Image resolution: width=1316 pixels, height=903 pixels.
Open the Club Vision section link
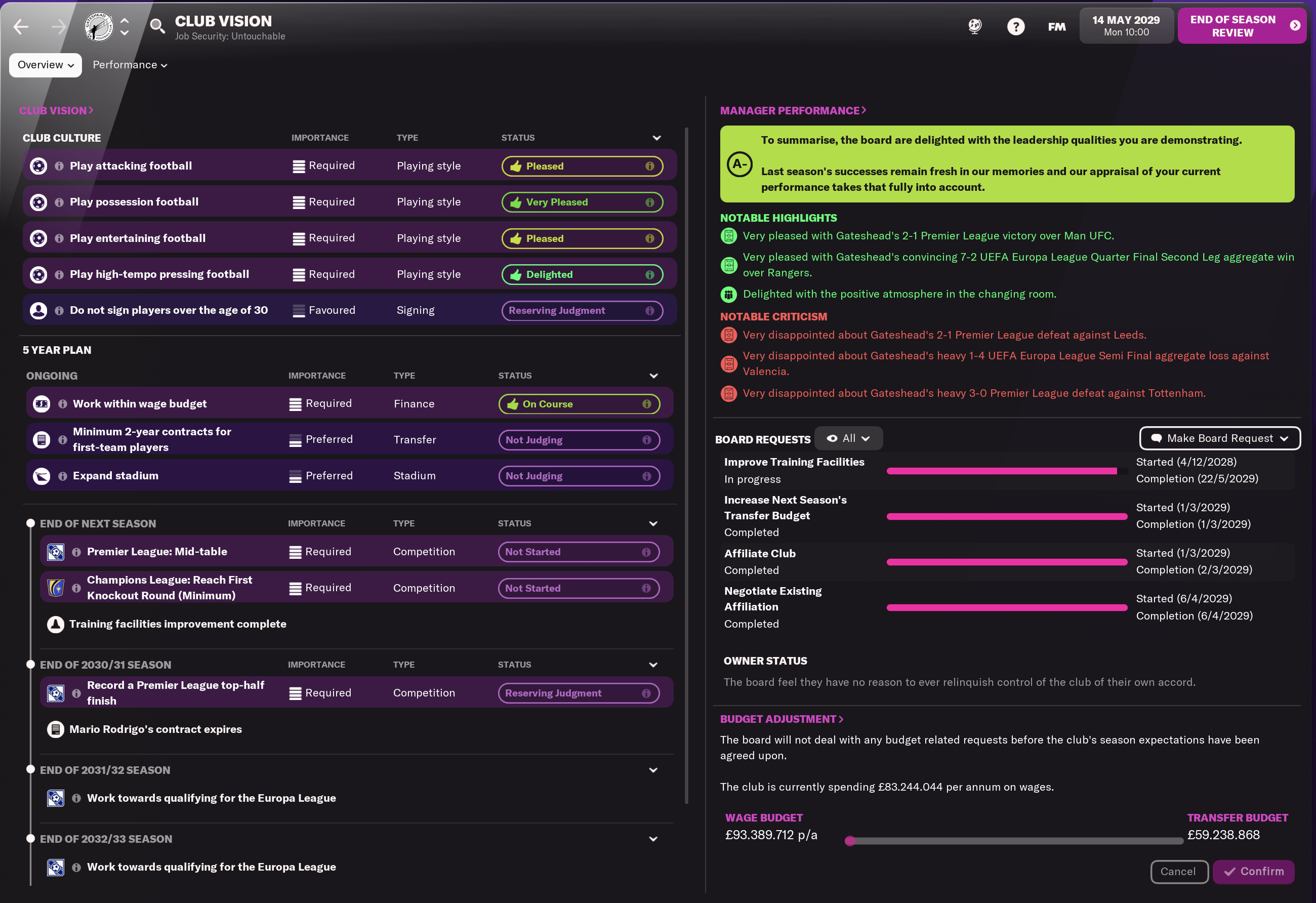point(56,110)
